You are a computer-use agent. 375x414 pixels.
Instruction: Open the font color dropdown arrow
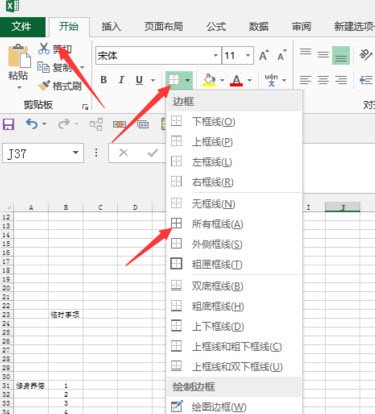point(250,80)
